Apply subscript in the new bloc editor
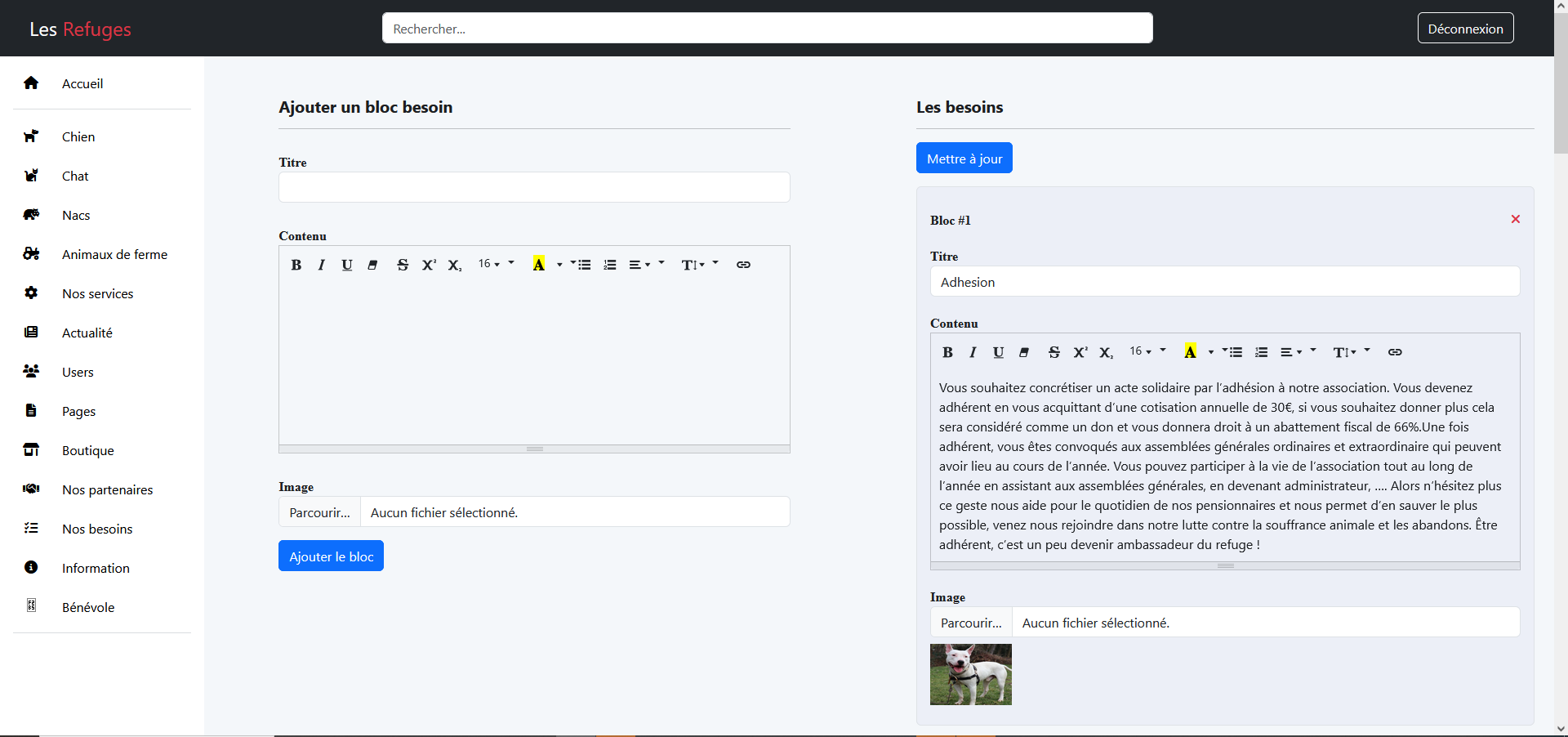The image size is (1568, 737). click(x=455, y=265)
